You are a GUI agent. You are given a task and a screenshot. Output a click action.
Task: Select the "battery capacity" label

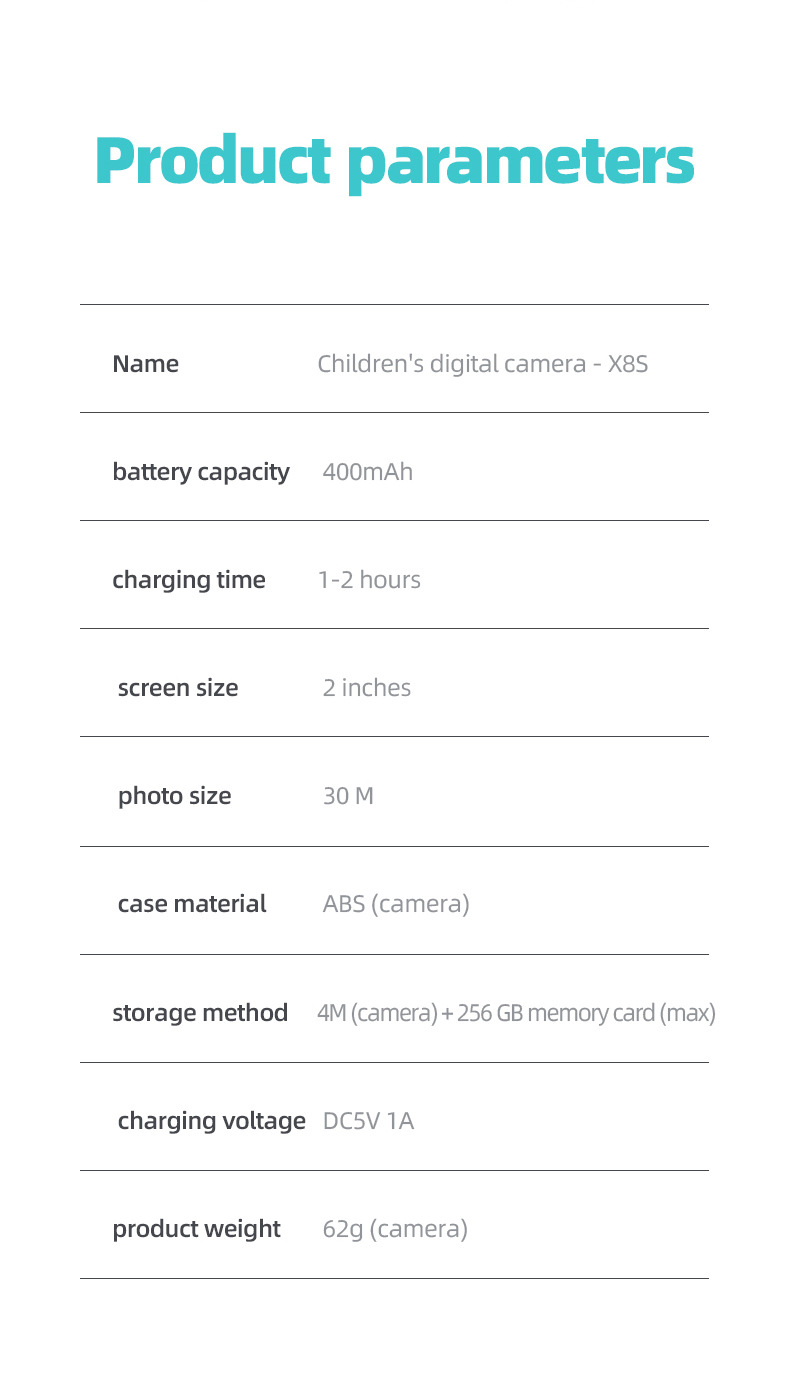pyautogui.click(x=201, y=472)
